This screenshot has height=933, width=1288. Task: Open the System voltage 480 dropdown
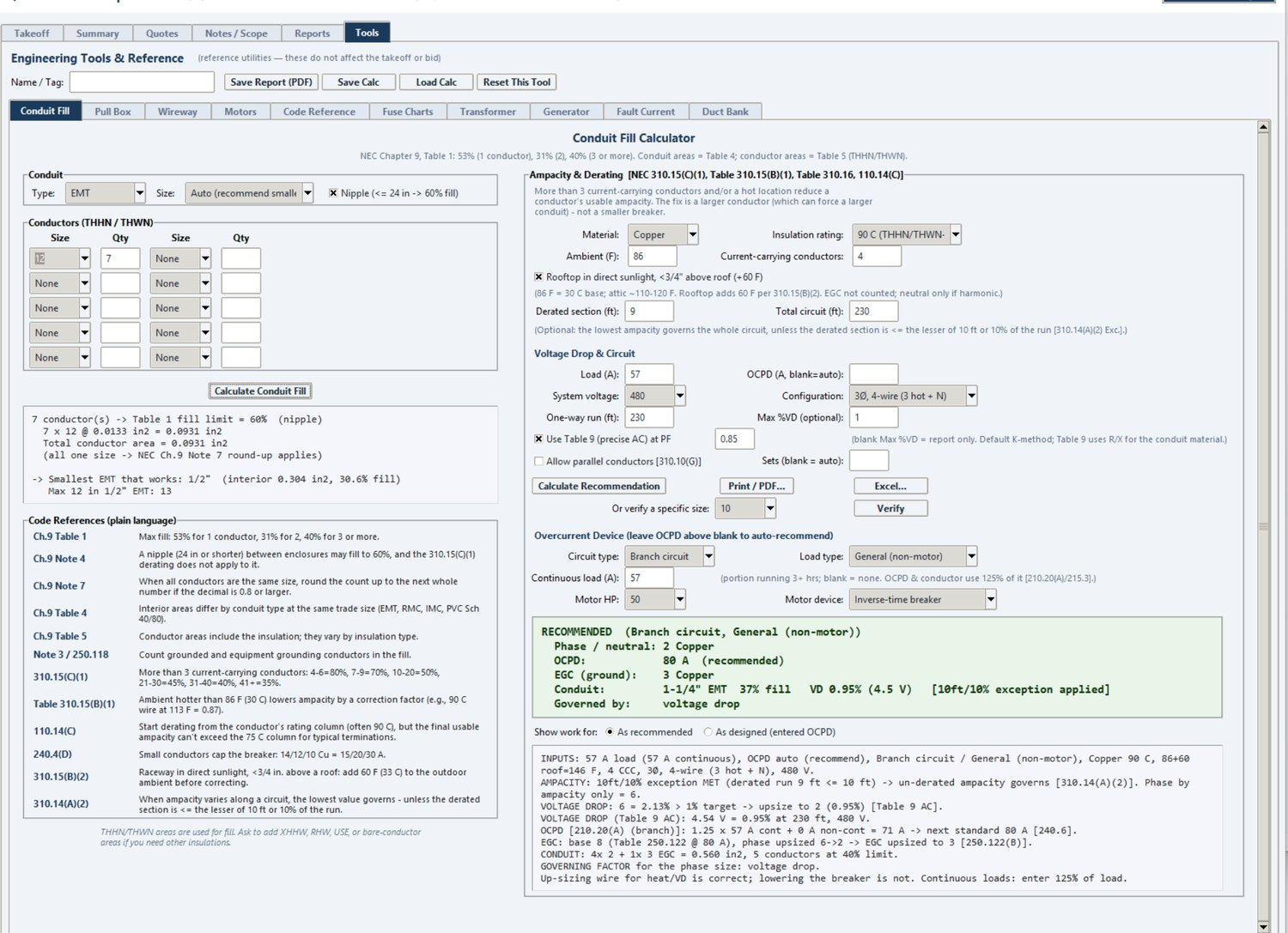[655, 396]
